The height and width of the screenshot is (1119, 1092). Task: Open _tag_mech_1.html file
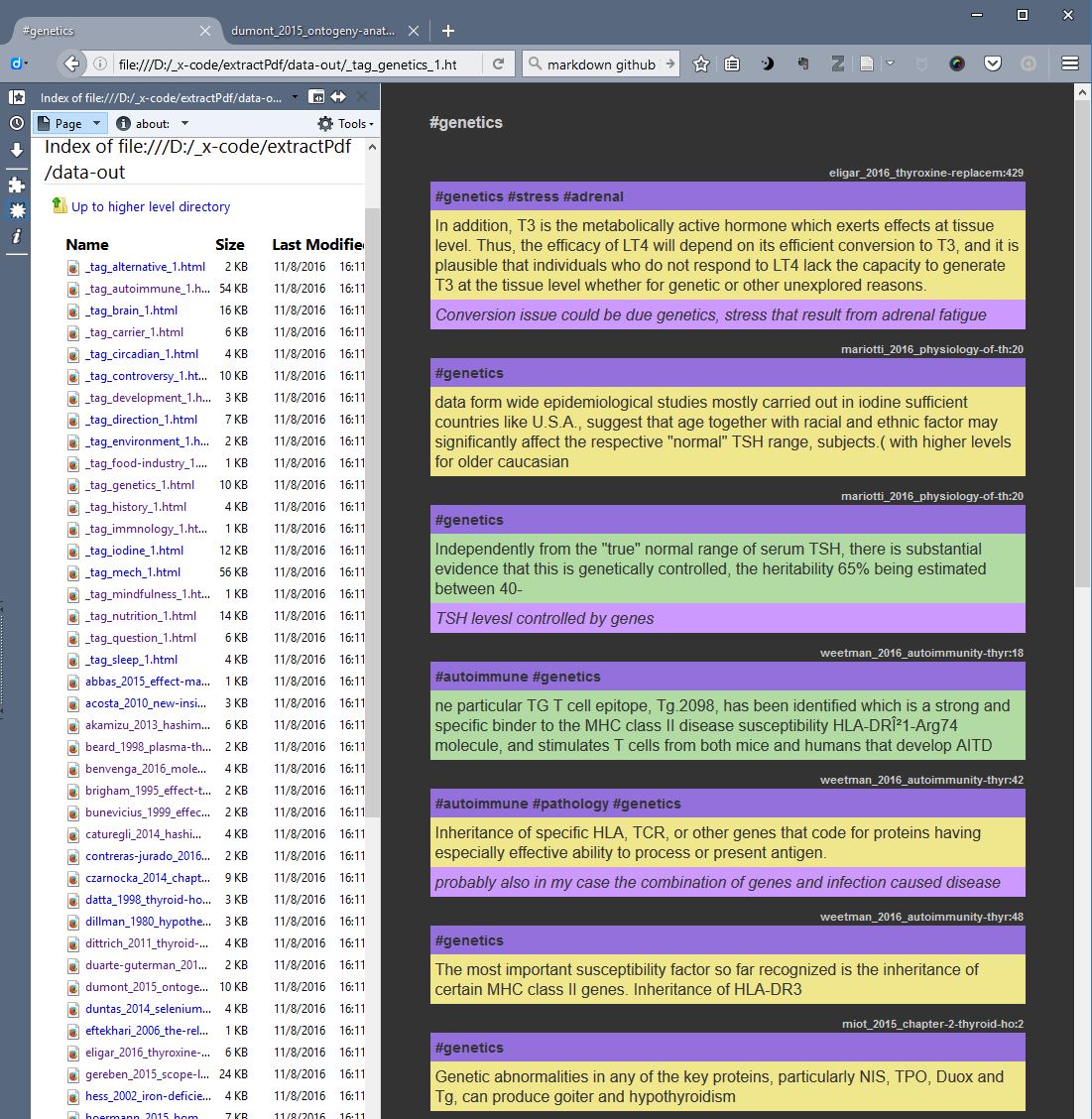coord(133,572)
